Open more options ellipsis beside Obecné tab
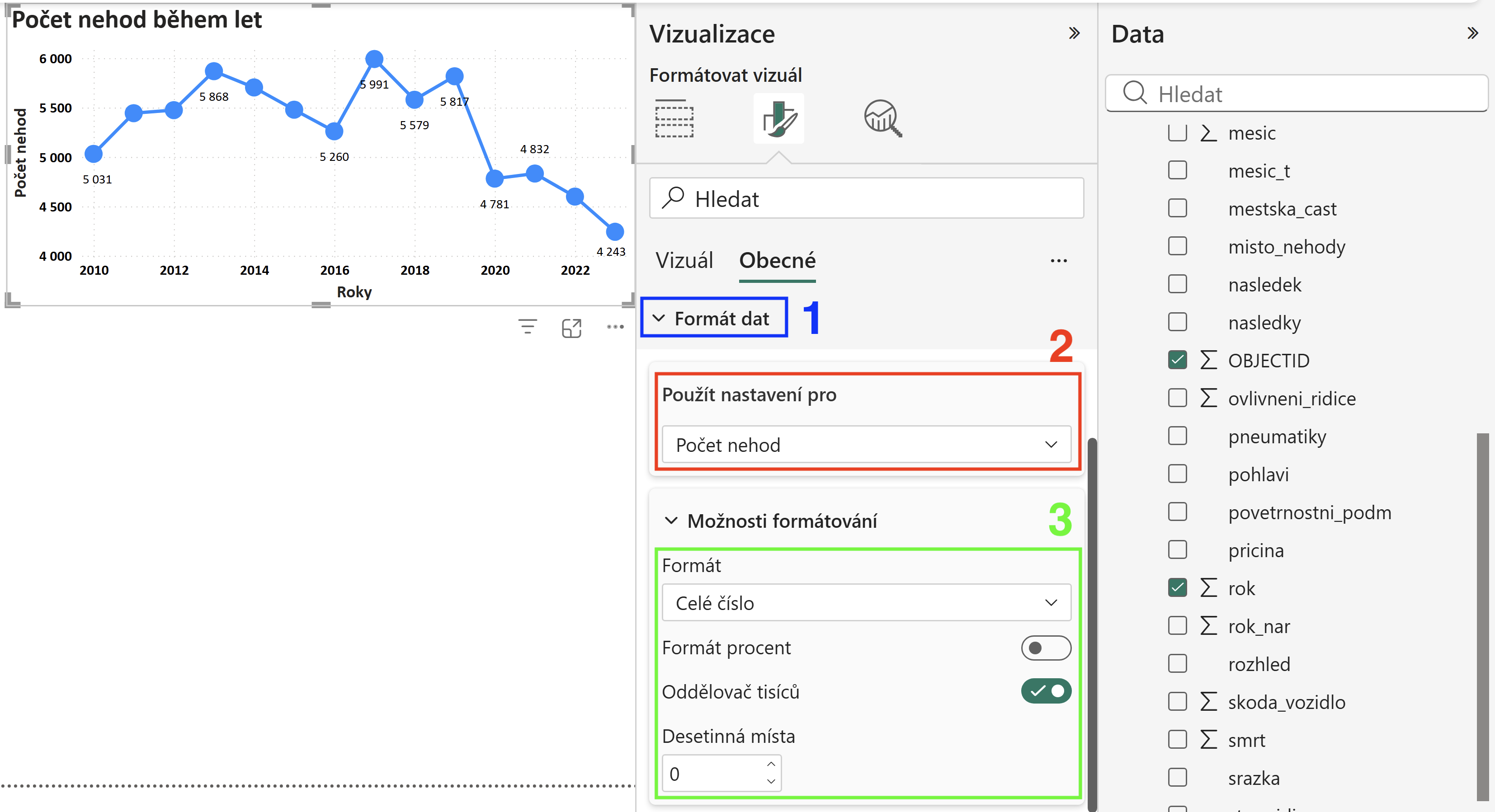 tap(1059, 261)
